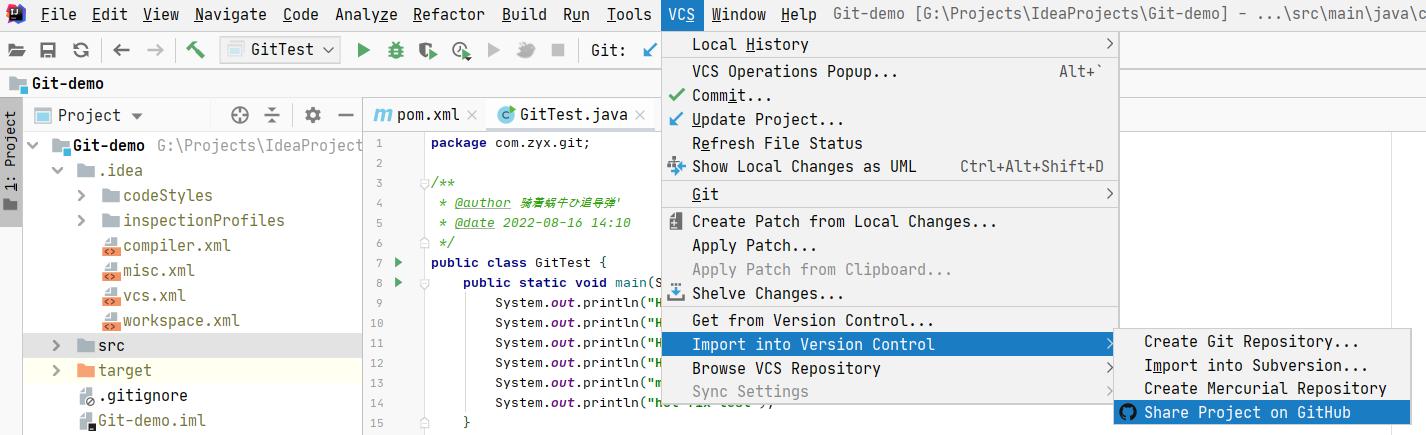Open the Help menu
This screenshot has width=1426, height=435.
(x=798, y=14)
